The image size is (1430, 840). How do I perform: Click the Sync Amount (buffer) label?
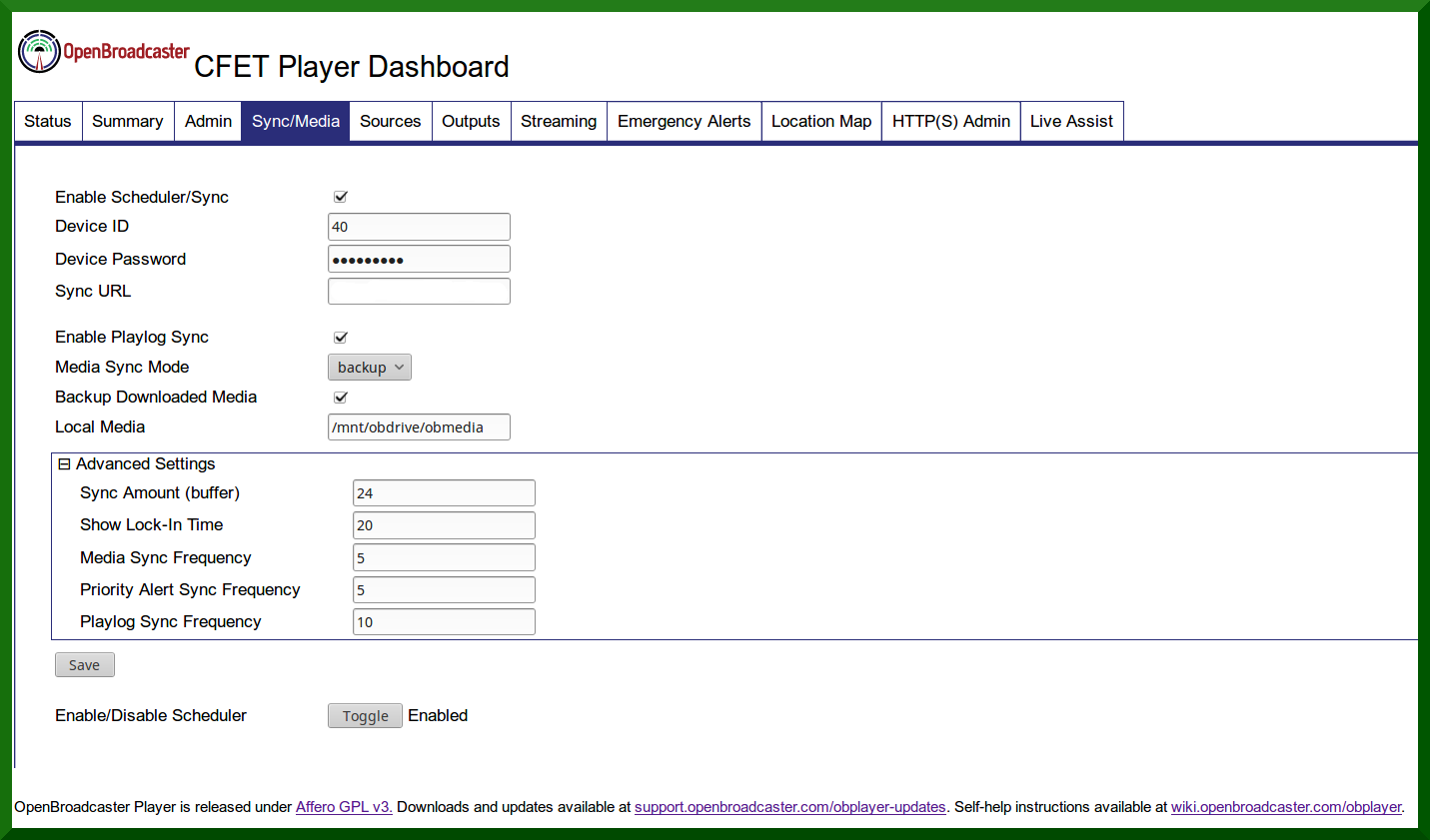[x=160, y=492]
